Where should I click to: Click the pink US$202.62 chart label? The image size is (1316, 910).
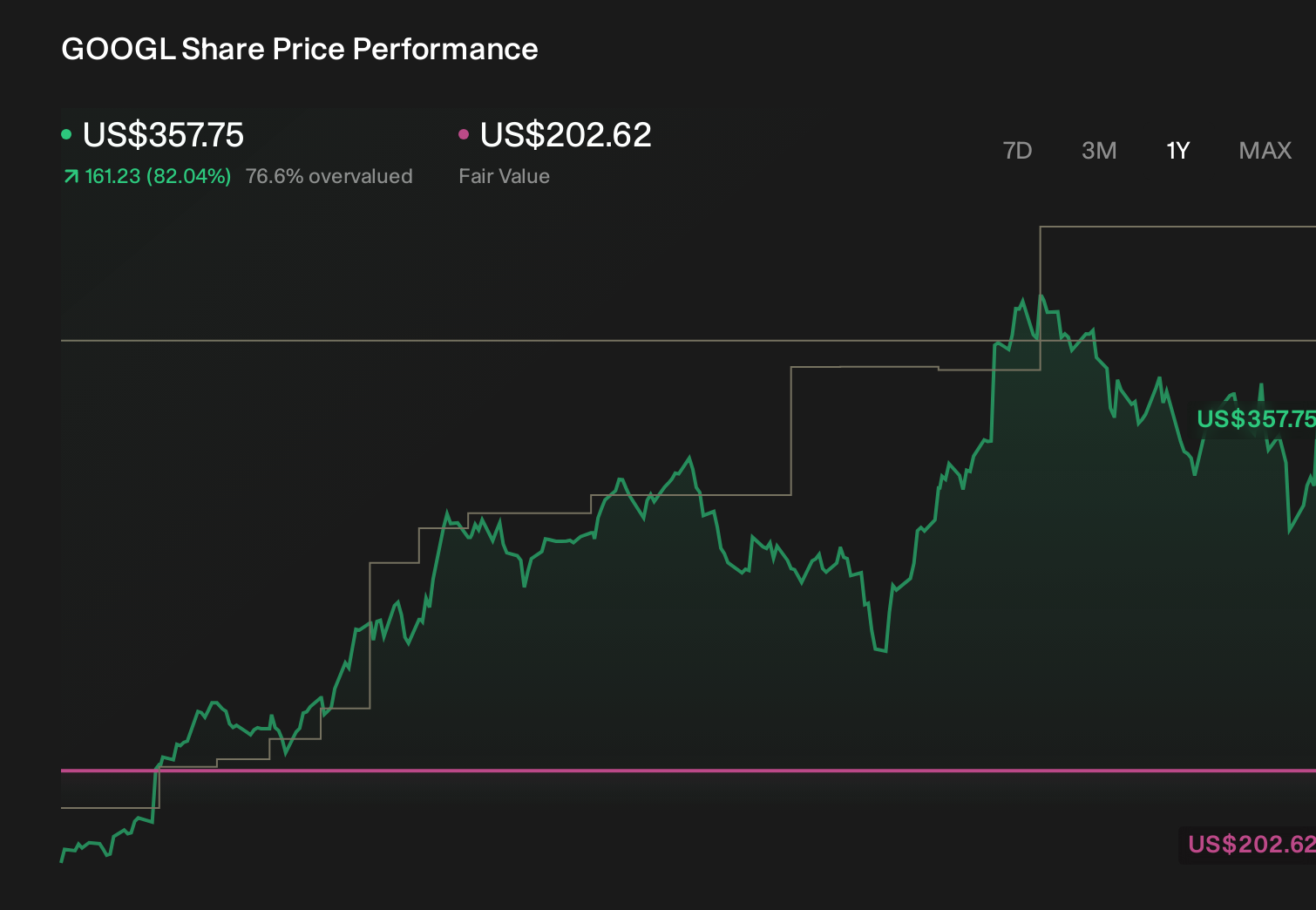(1252, 844)
